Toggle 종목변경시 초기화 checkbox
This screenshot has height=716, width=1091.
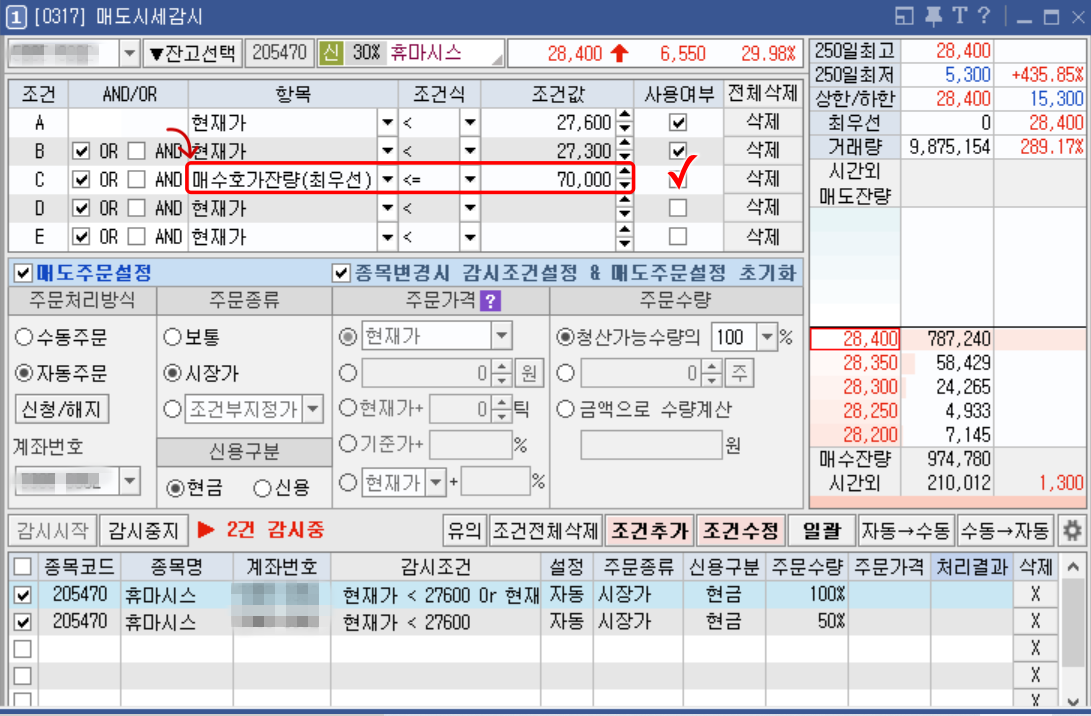pyautogui.click(x=341, y=273)
